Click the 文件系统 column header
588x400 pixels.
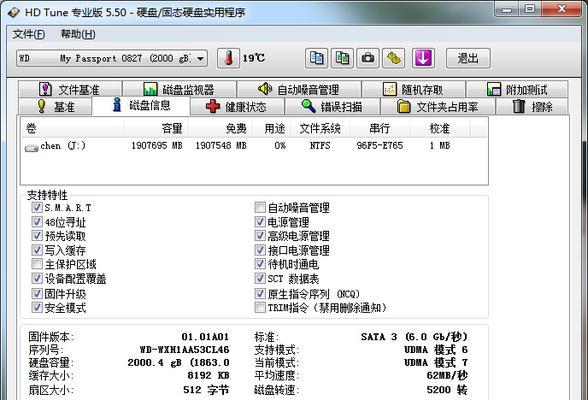[x=320, y=129]
